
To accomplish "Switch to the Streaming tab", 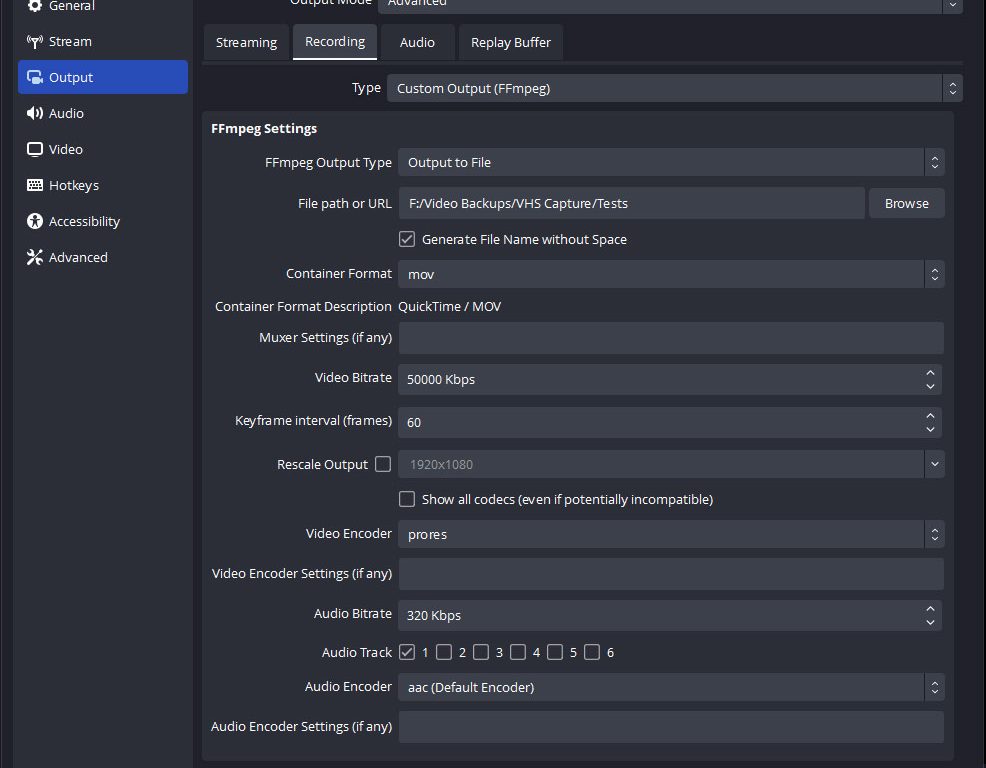I will coord(246,43).
